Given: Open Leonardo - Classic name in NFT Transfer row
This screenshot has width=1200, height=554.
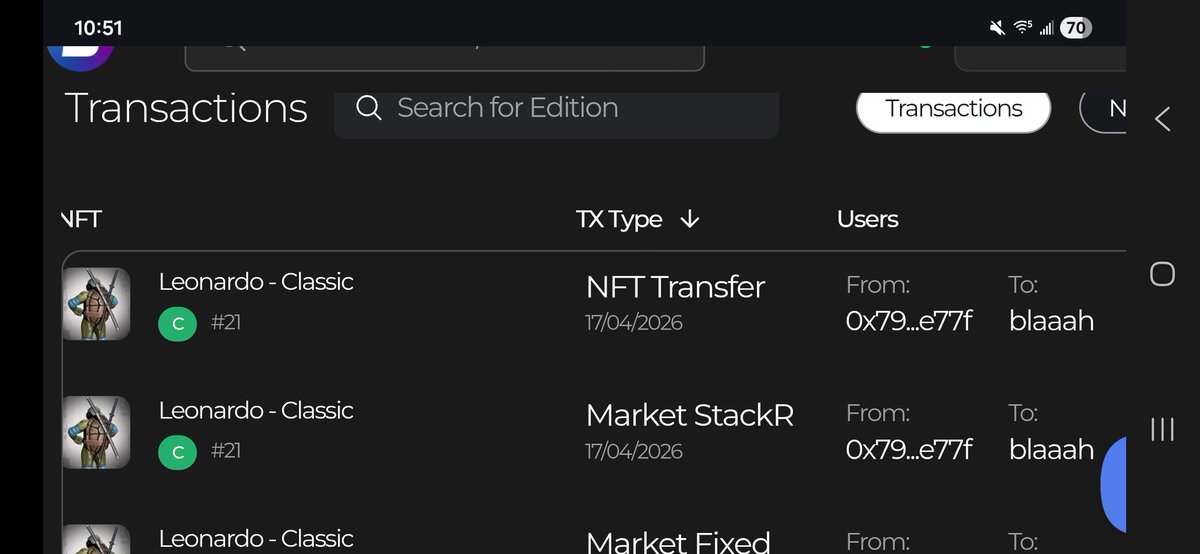Looking at the screenshot, I should pos(256,282).
